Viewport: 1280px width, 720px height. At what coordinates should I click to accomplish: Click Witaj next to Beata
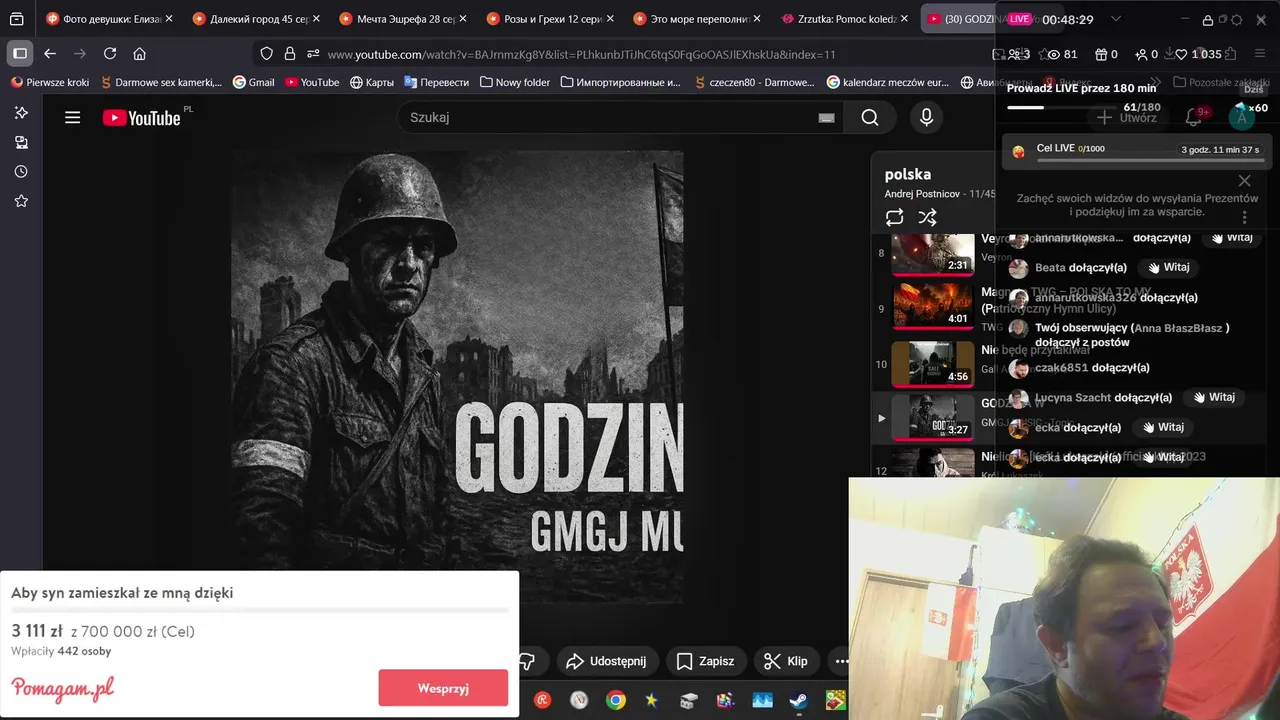(x=1169, y=267)
